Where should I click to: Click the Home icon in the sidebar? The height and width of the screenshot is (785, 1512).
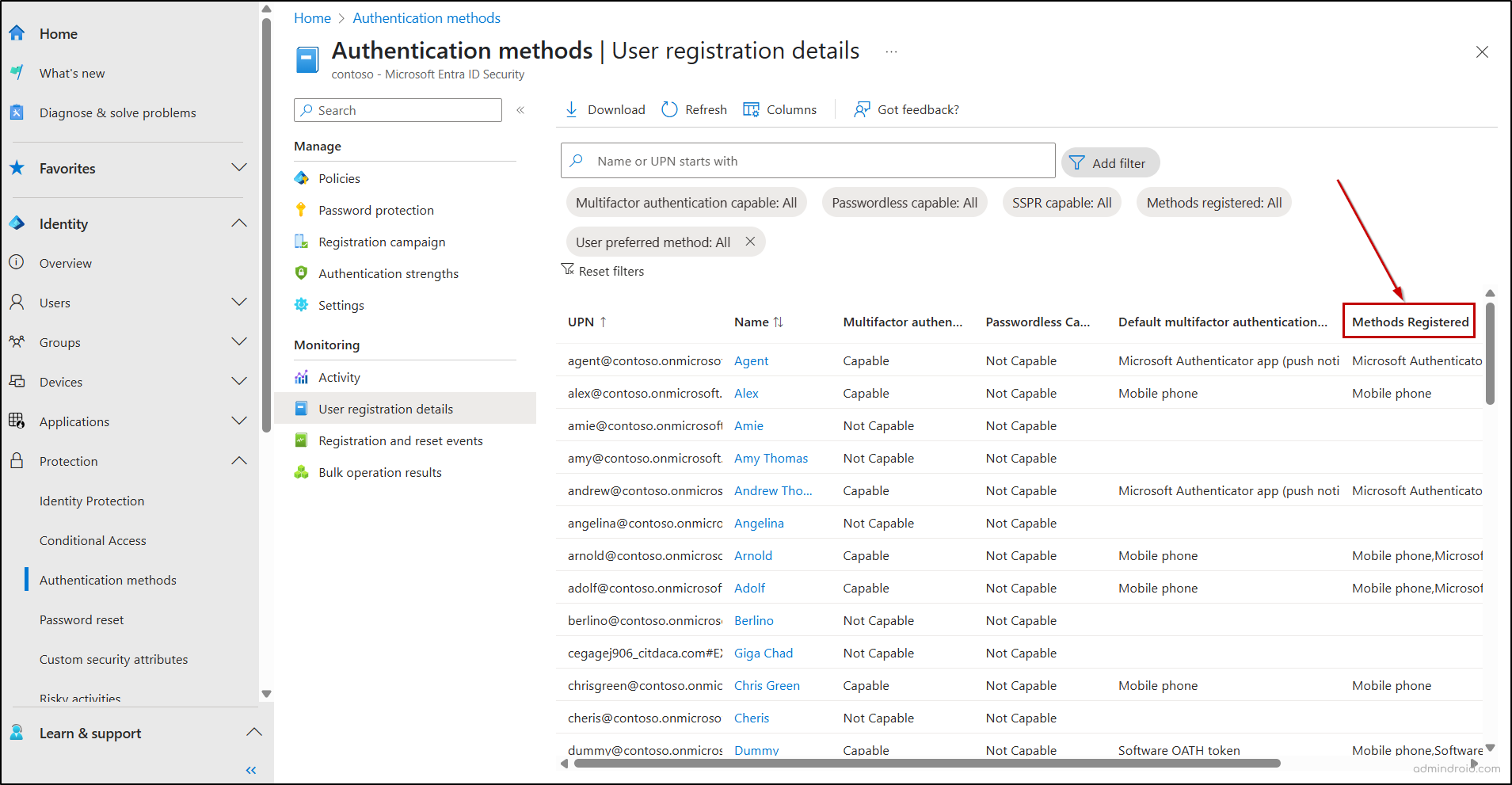[17, 33]
